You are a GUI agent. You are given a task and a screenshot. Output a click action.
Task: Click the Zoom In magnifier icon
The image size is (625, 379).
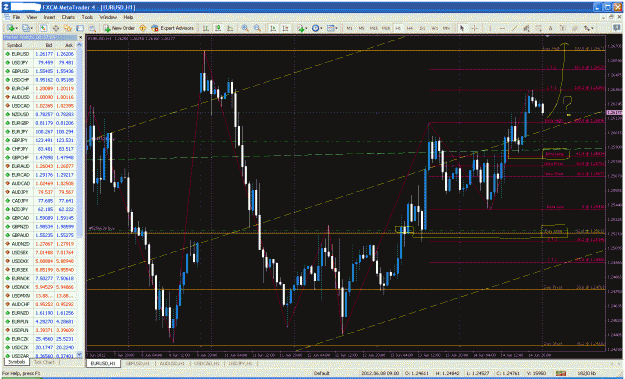245,28
